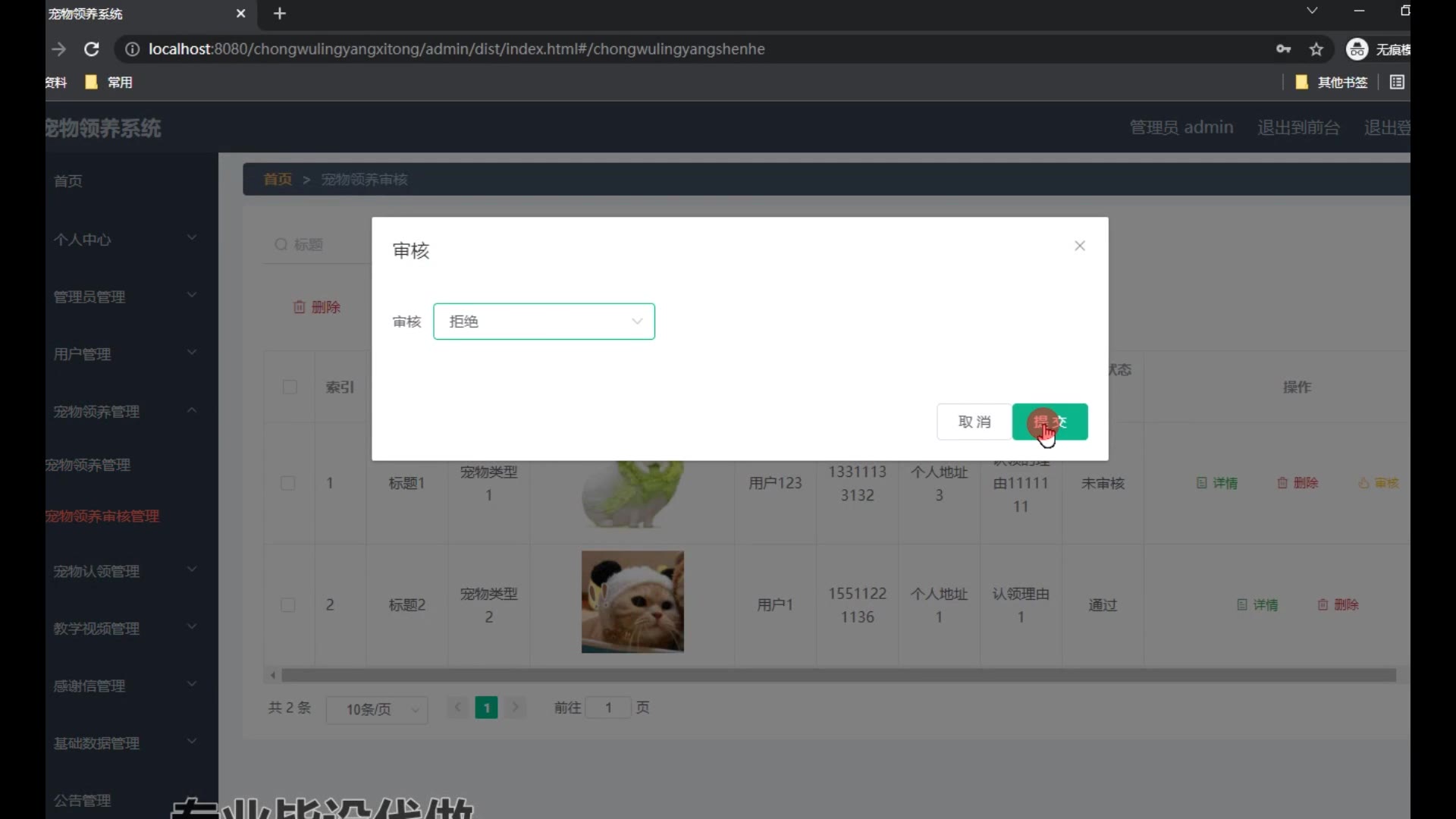Click the 取消 button

click(x=974, y=422)
